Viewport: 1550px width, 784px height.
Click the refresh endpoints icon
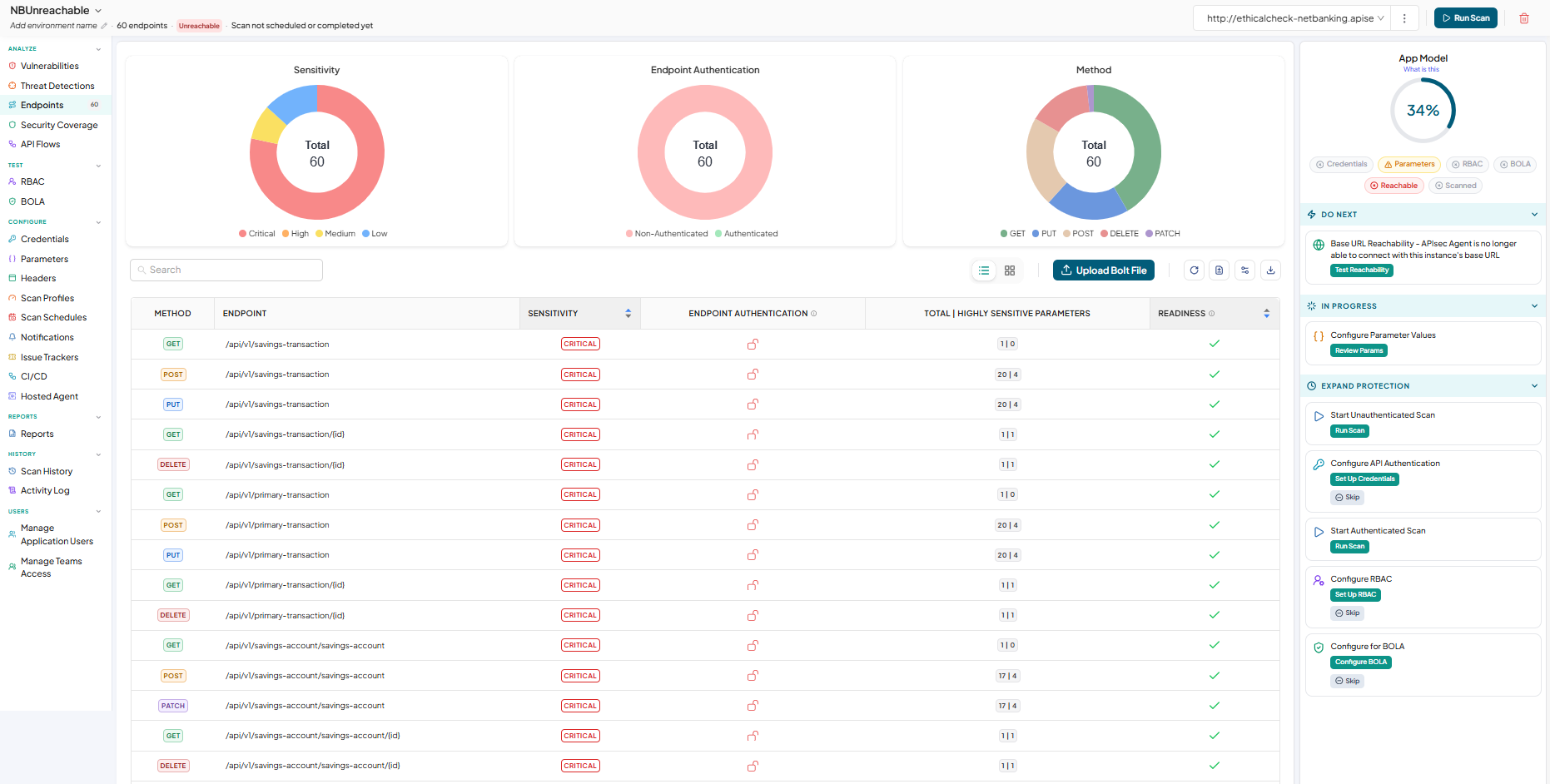tap(1195, 270)
